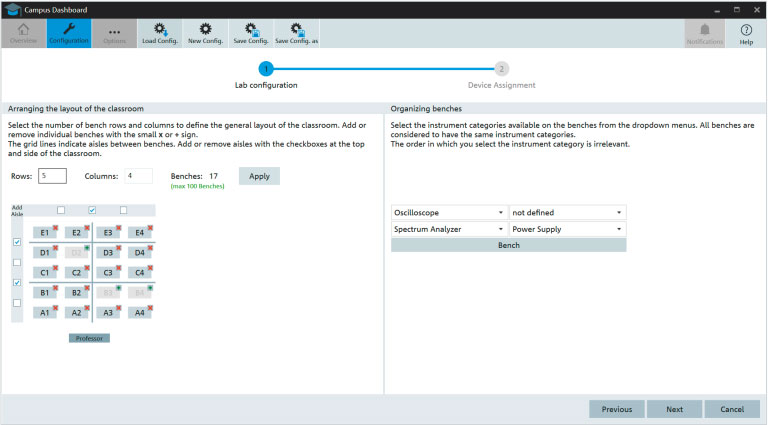
Task: Delete bench C4 via its red x
Action: click(151, 268)
